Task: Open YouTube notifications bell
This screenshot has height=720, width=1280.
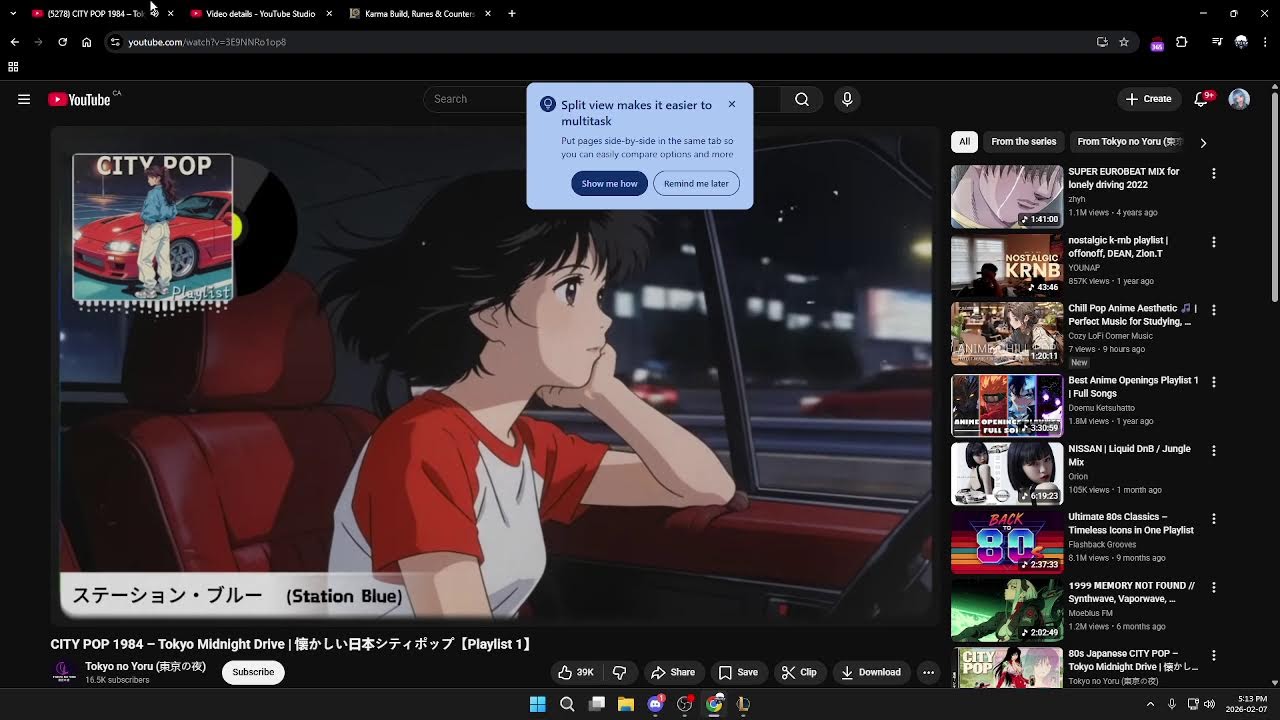Action: pyautogui.click(x=1202, y=99)
